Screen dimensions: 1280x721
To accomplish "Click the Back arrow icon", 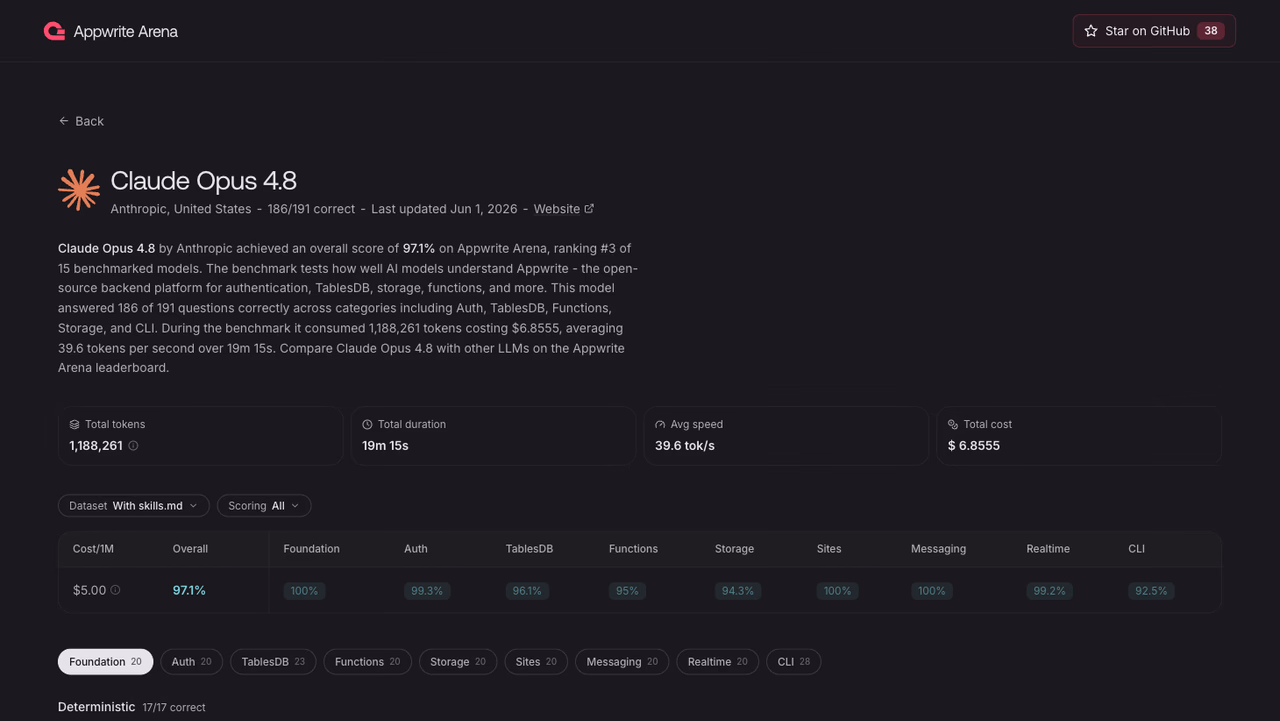I will pos(64,121).
